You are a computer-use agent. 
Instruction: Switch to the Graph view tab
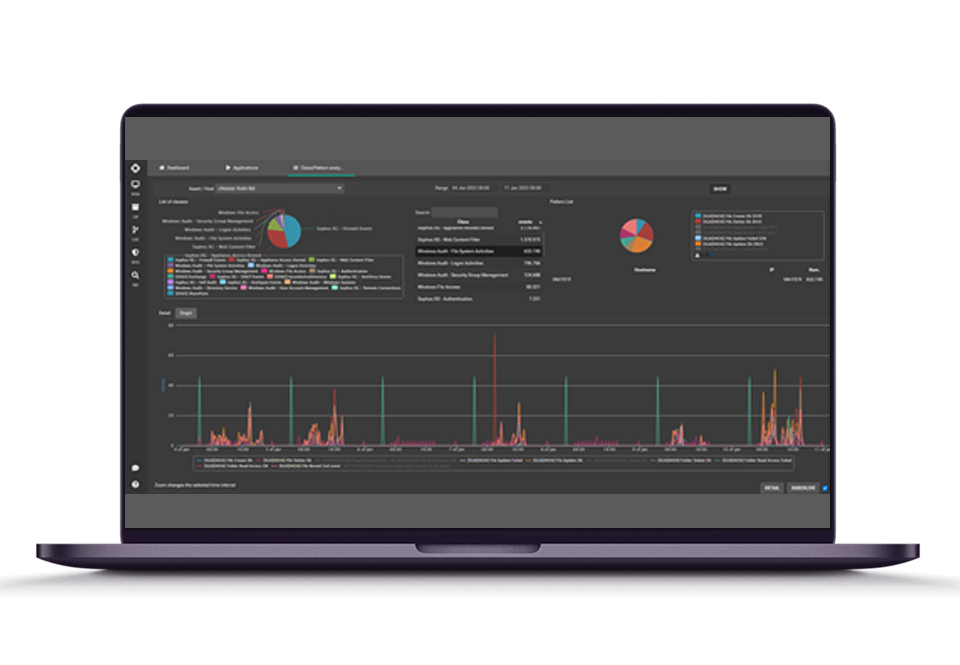pos(186,313)
